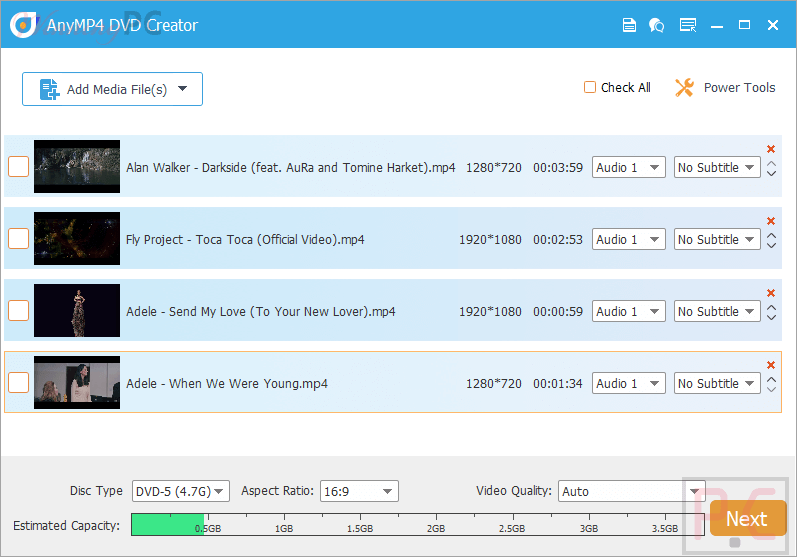Viewport: 797px width, 557px height.
Task: Click filename Fly Project - Toca Toca (Official Video).mp4
Action: (x=245, y=239)
